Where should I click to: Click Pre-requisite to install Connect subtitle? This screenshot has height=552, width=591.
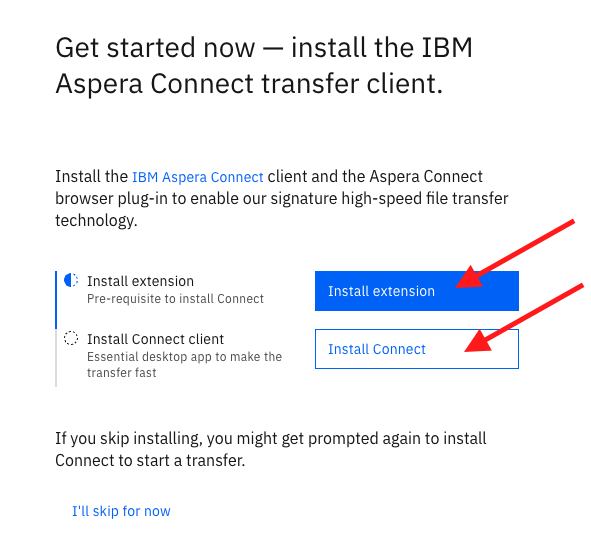tap(175, 299)
